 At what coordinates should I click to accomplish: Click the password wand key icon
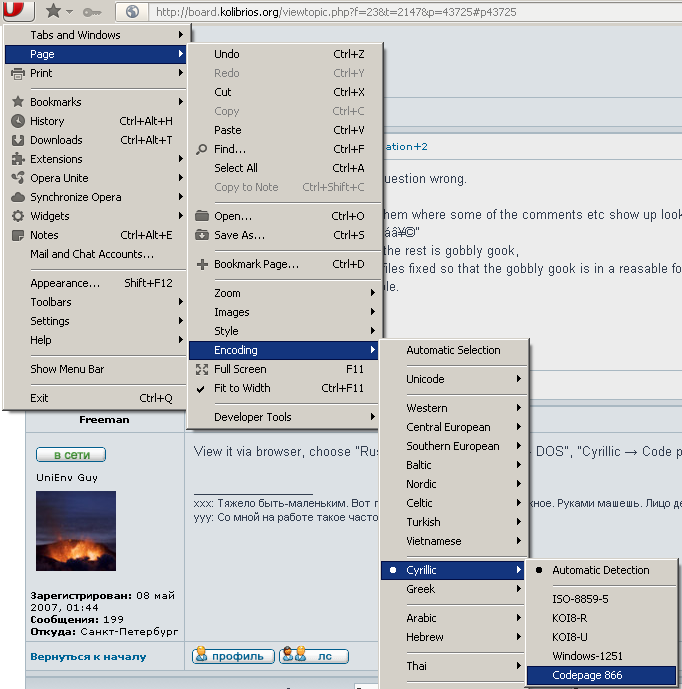point(91,12)
